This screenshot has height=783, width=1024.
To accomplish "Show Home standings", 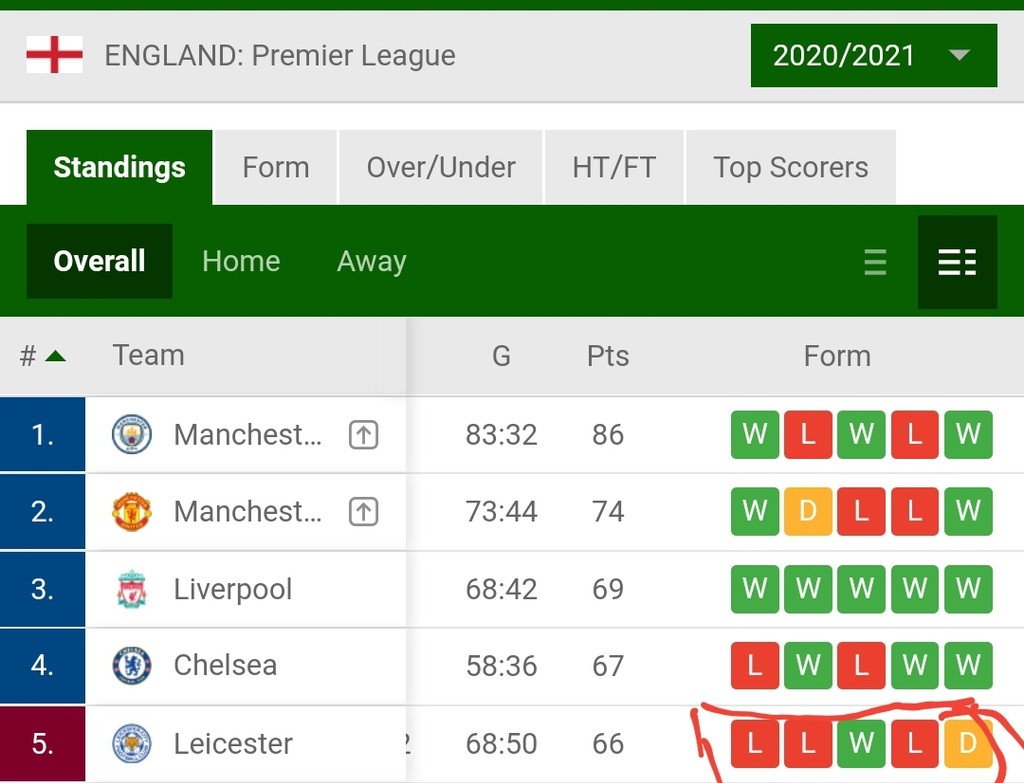I will point(241,261).
